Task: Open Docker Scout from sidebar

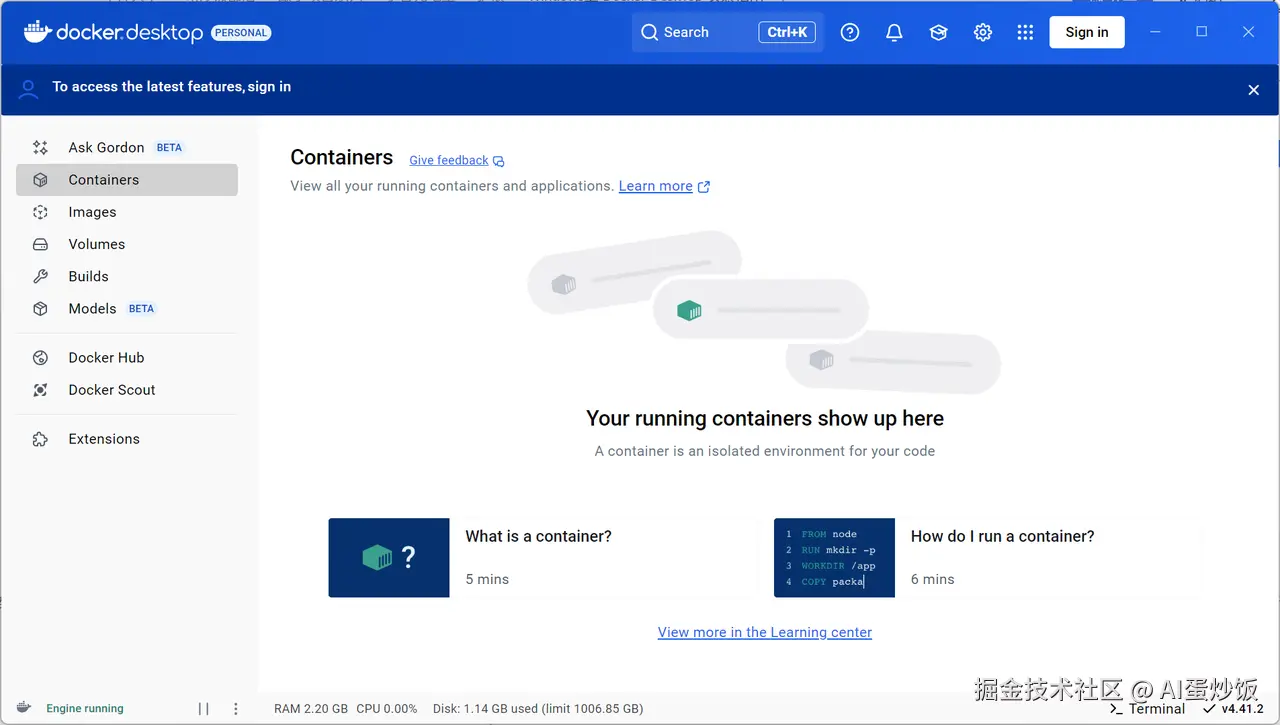Action: pos(127,390)
